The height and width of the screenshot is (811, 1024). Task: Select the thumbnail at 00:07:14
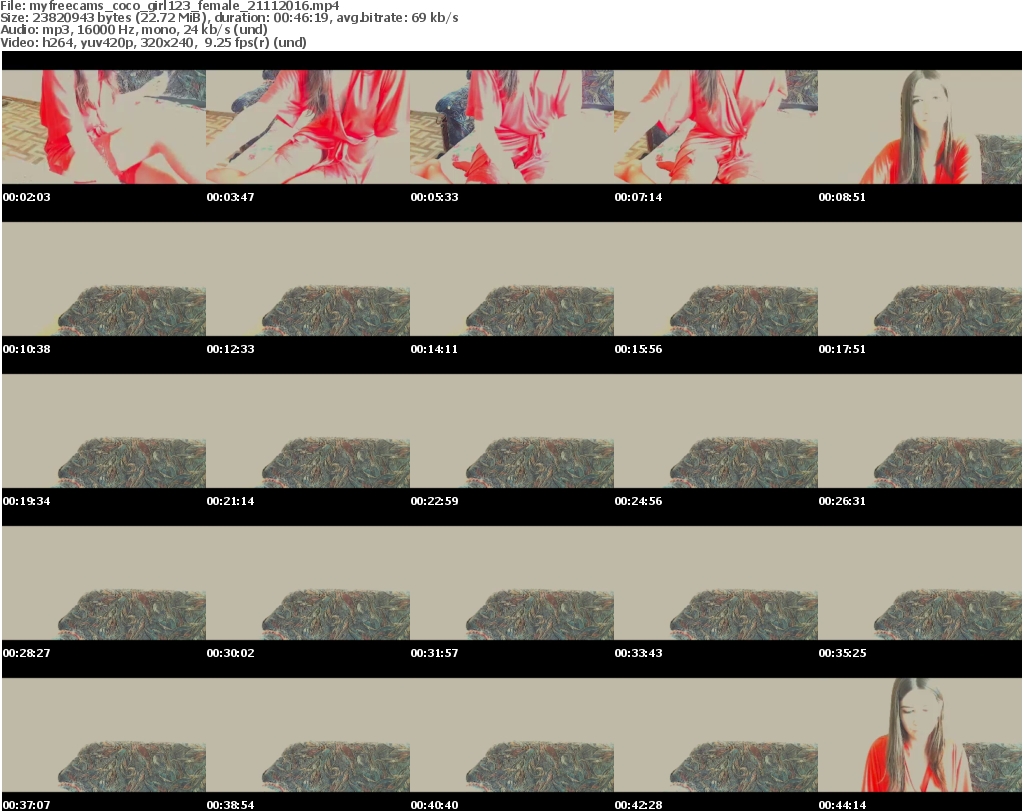716,127
